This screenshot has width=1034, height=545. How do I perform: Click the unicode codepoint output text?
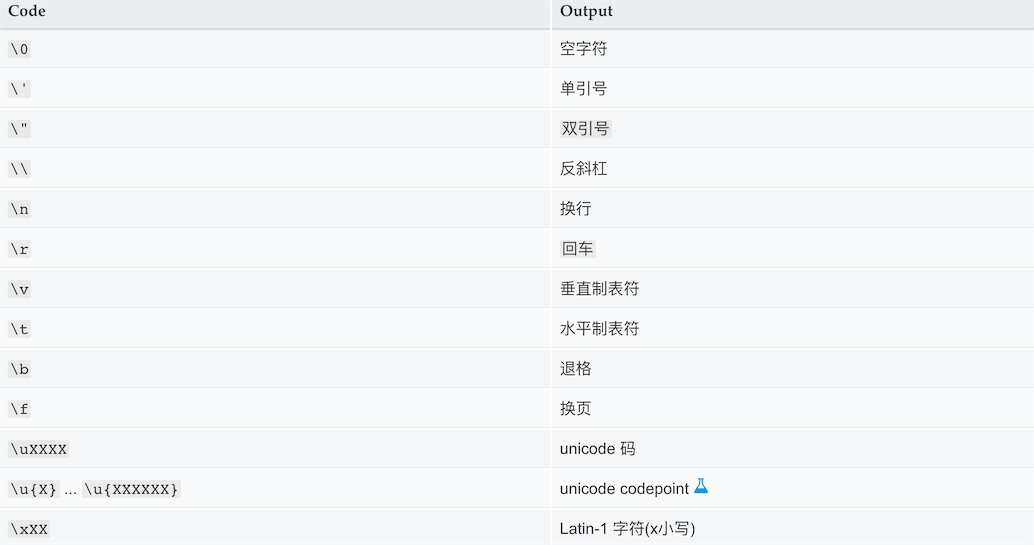(624, 489)
